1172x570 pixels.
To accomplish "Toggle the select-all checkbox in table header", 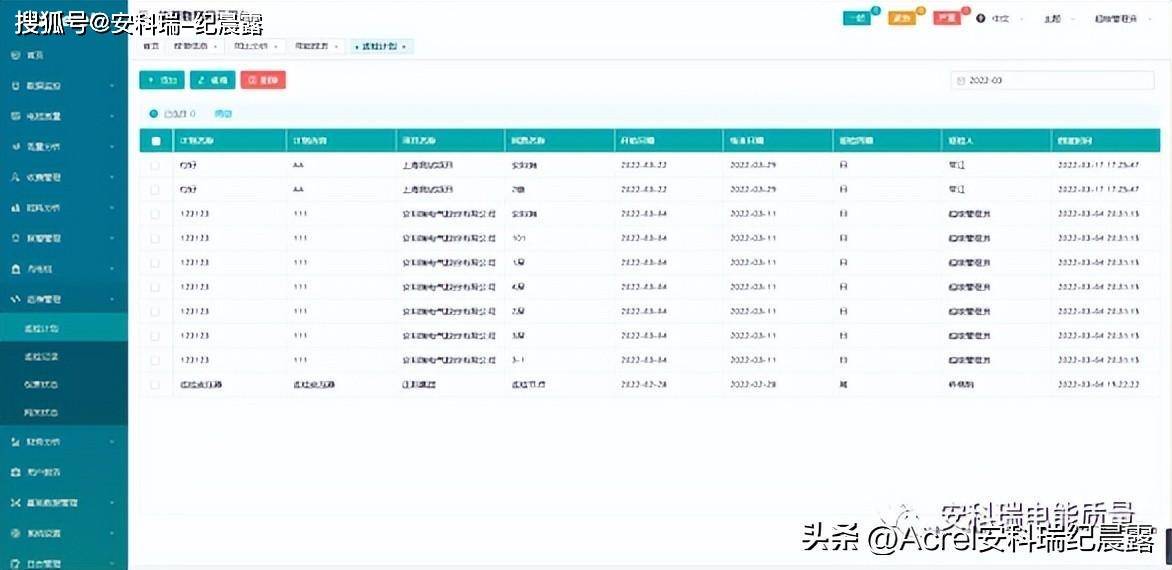I will pos(155,141).
